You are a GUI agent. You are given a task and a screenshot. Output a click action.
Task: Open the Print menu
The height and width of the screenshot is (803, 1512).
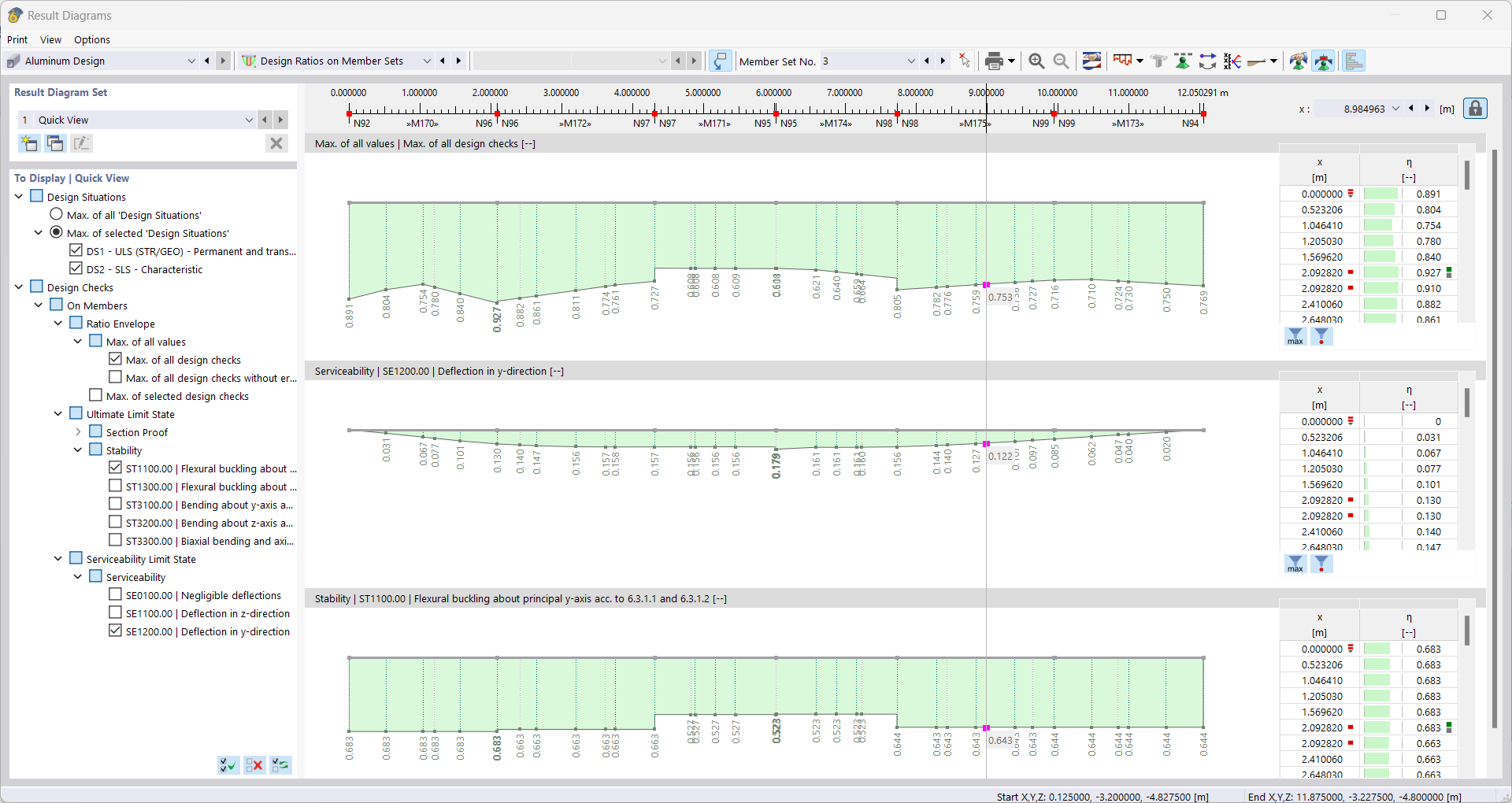coord(17,39)
